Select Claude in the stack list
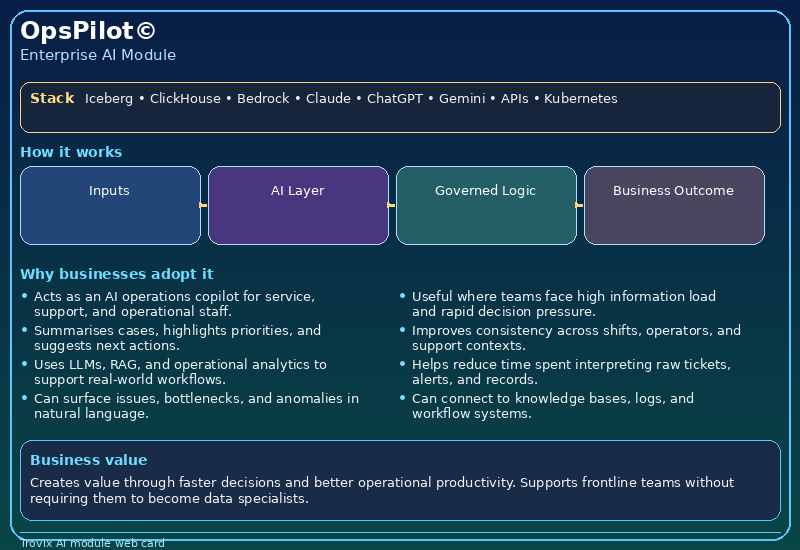The image size is (800, 550). (328, 99)
